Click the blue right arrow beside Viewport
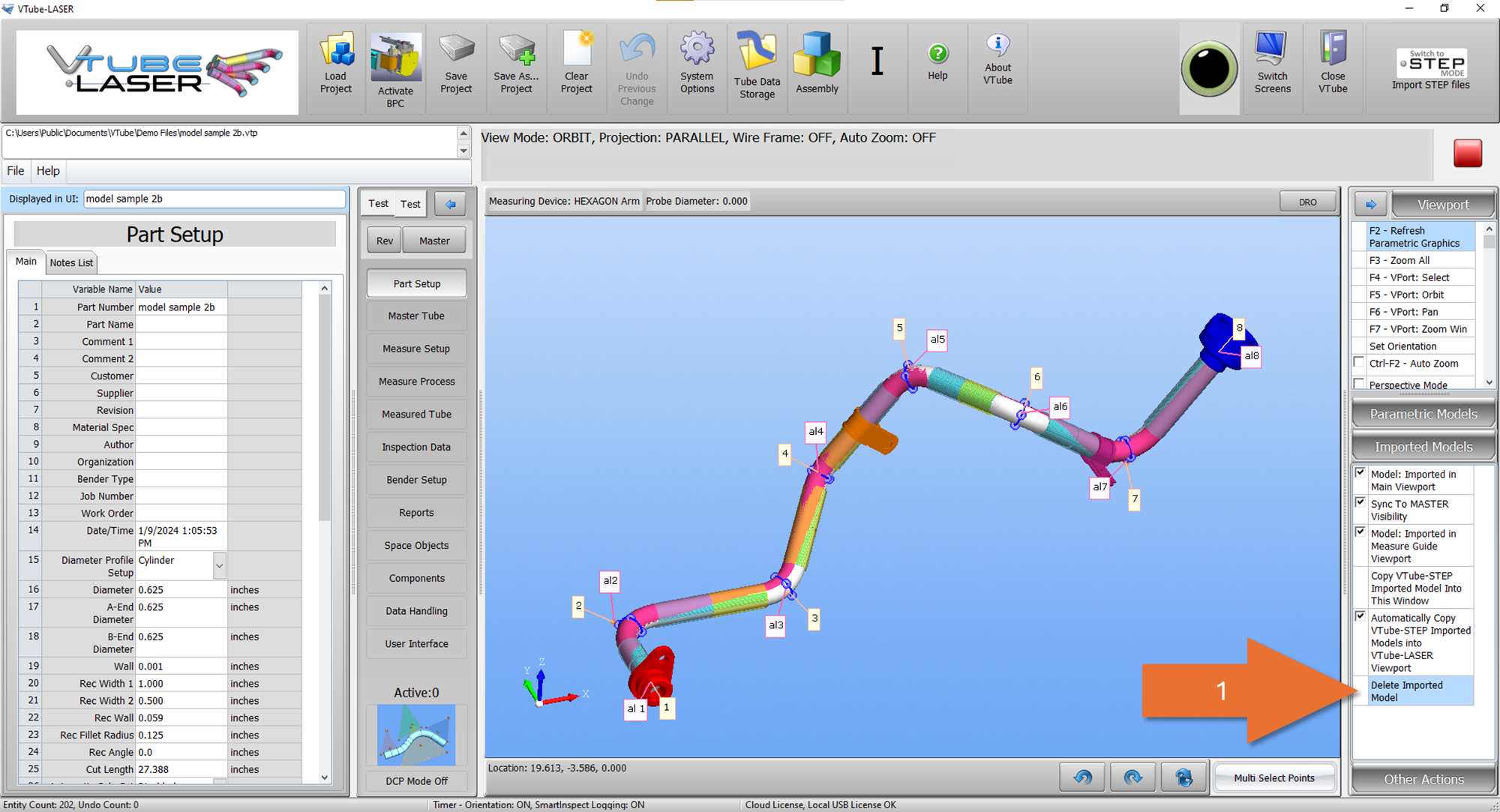1500x812 pixels. tap(1371, 205)
